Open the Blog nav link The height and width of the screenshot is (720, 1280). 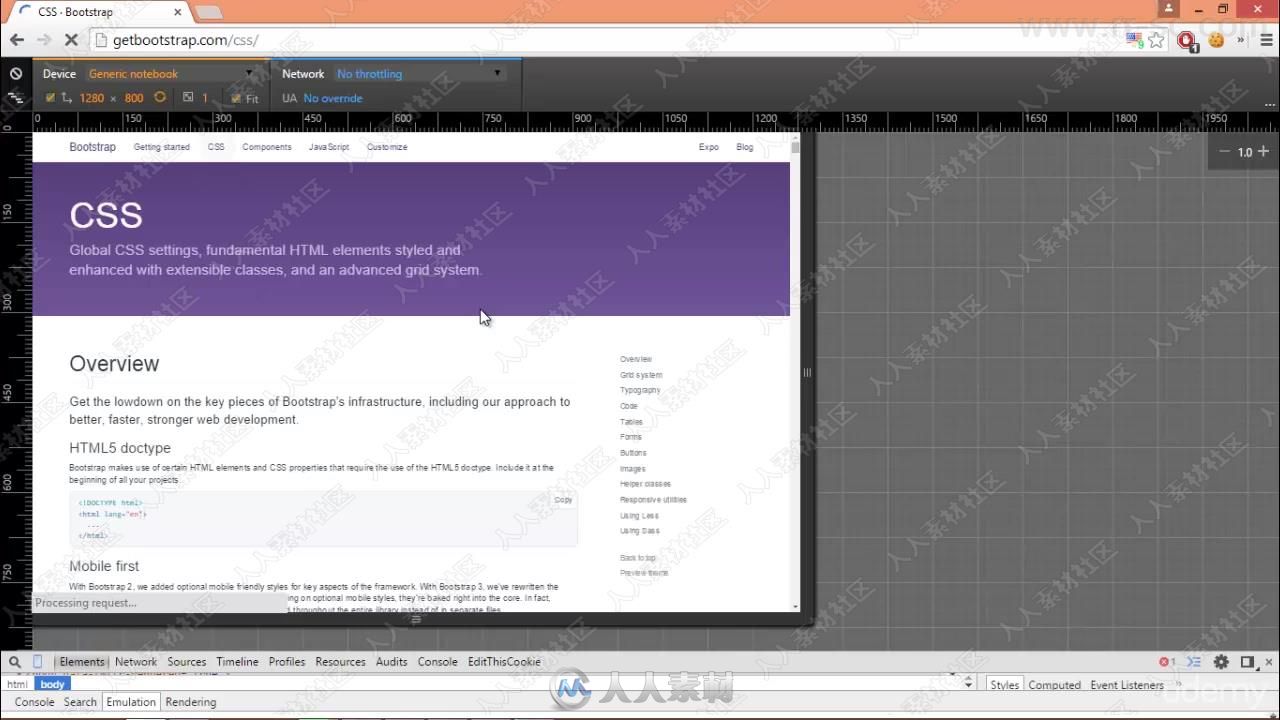[745, 147]
